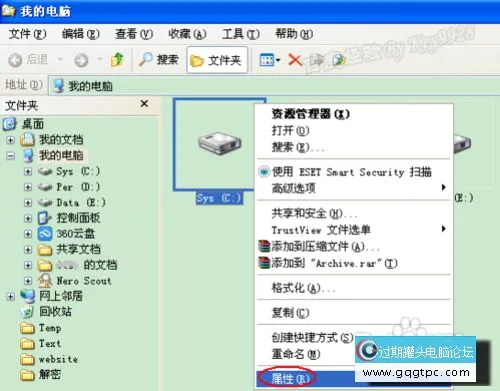The image size is (500, 391).
Task: Click the Forward arrow toolbar icon
Action: (x=81, y=60)
